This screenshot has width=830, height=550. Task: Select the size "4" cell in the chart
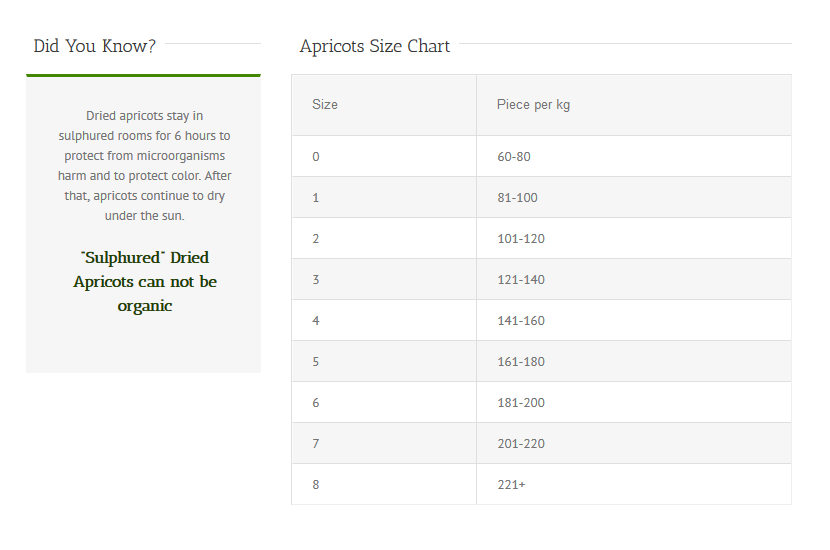tap(316, 321)
